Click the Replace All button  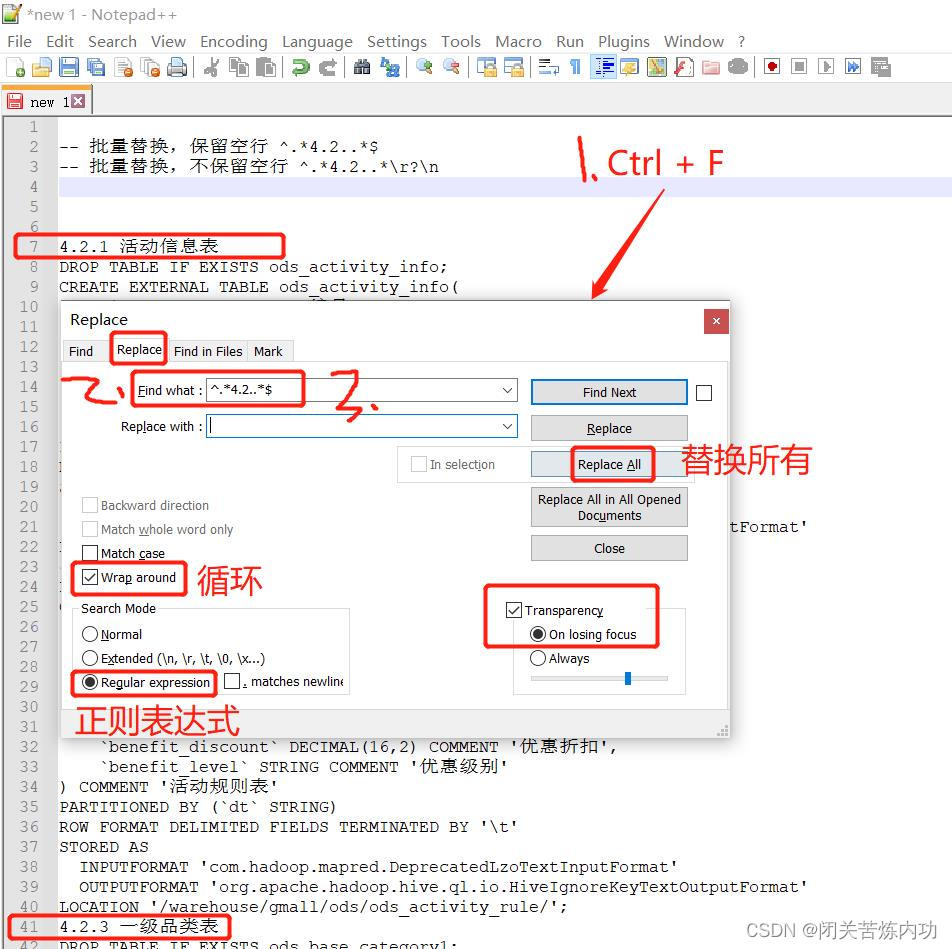tap(609, 464)
